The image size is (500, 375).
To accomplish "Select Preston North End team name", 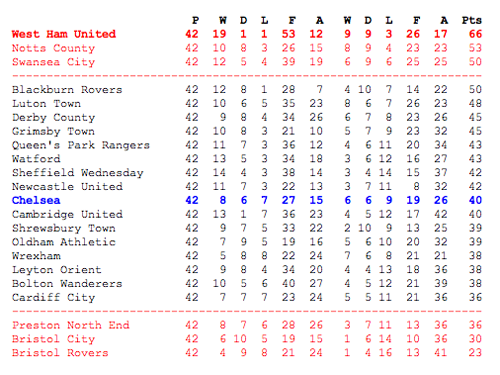I will [71, 325].
